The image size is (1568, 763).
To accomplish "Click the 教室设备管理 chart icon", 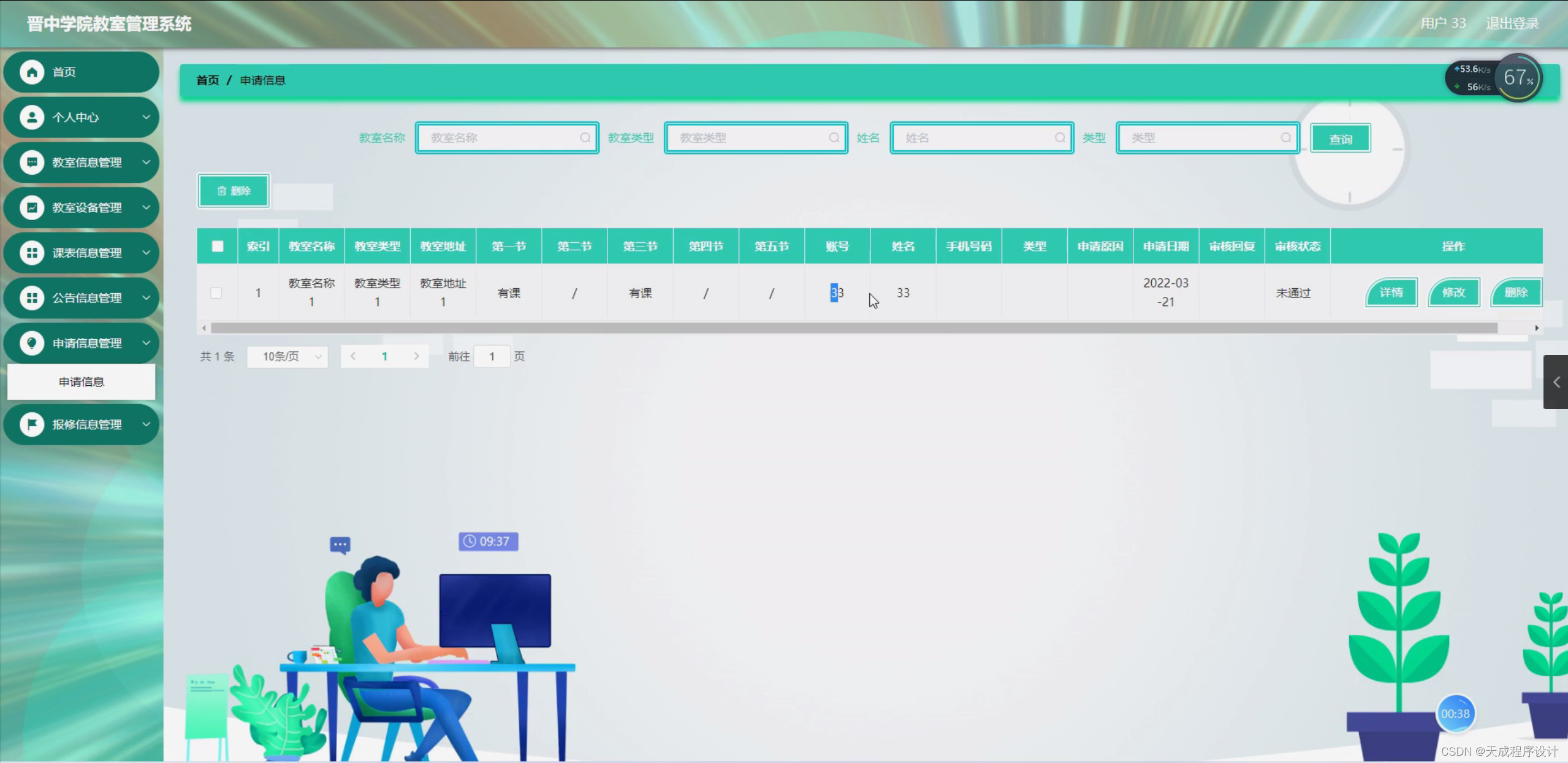I will coord(32,208).
